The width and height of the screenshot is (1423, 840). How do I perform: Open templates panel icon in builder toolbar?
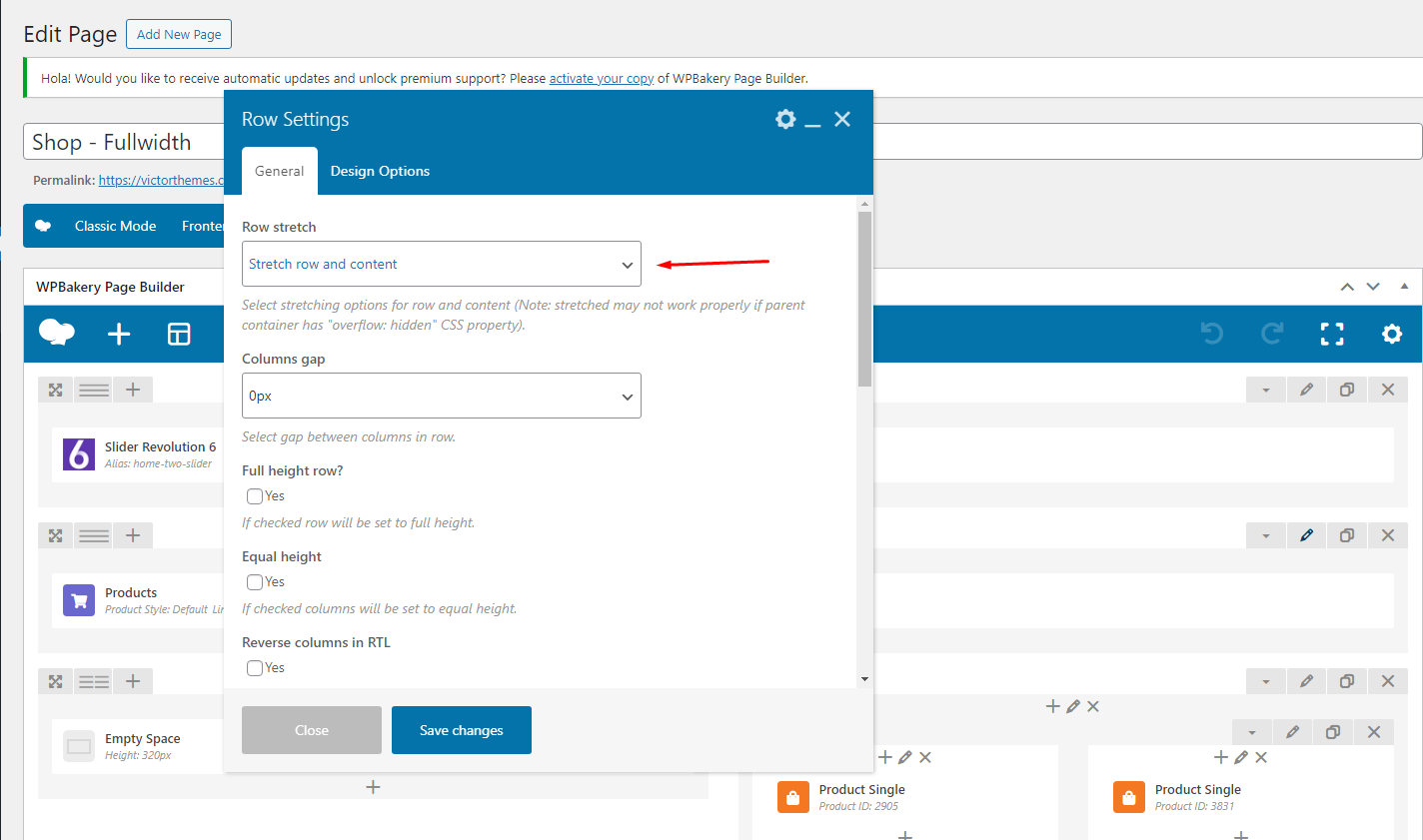(x=179, y=334)
